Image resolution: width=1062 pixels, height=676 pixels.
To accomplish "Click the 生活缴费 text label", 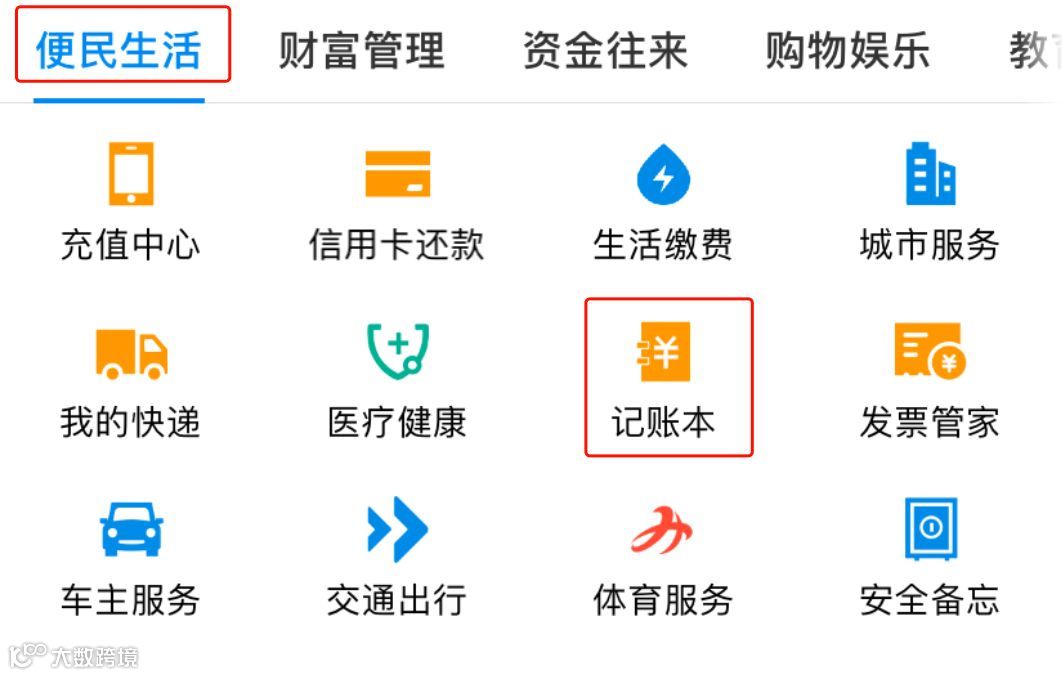I will click(662, 245).
